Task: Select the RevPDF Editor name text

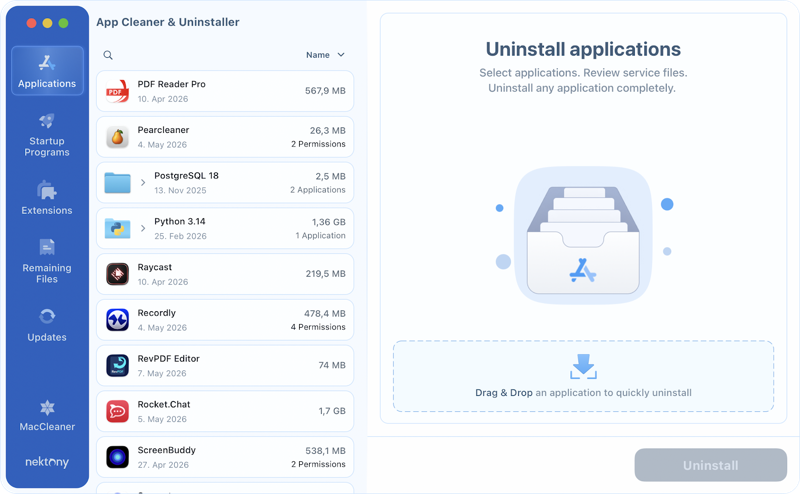Action: click(168, 358)
